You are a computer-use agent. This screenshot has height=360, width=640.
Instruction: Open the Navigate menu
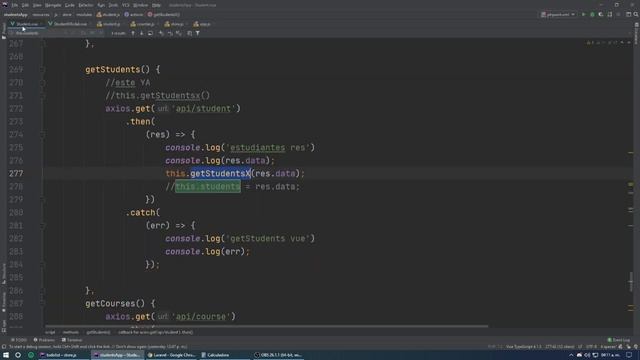pyautogui.click(x=53, y=5)
